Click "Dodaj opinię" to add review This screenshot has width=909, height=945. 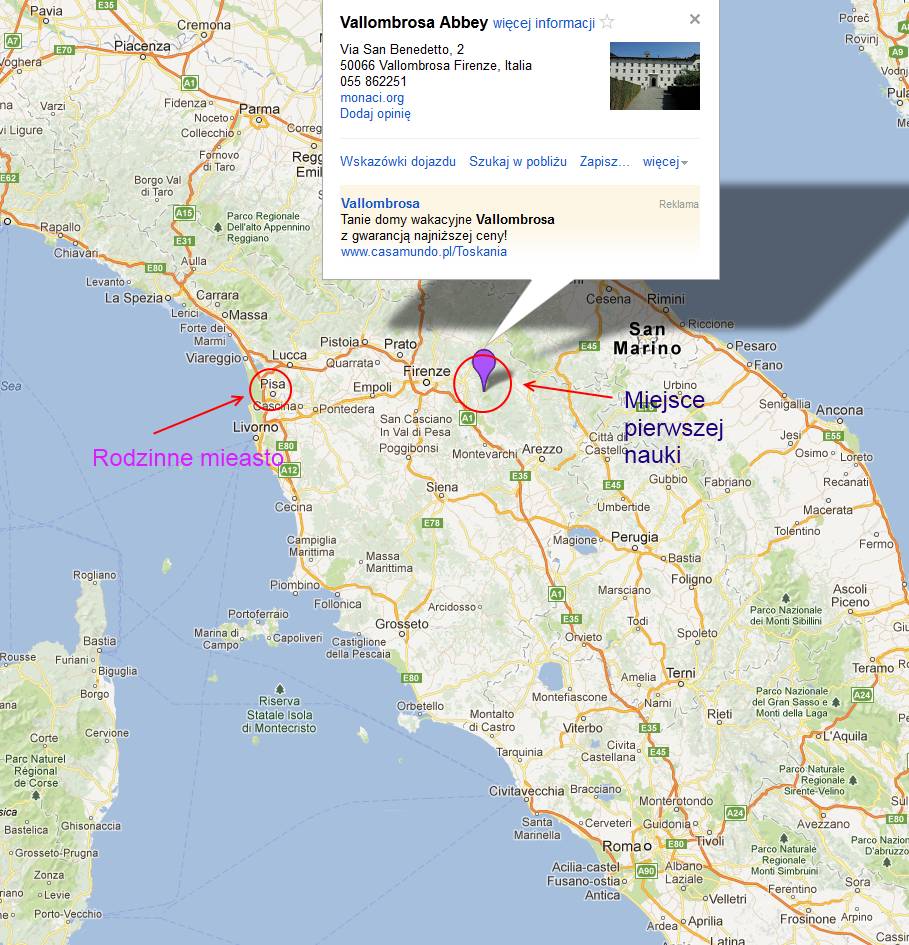tap(375, 114)
